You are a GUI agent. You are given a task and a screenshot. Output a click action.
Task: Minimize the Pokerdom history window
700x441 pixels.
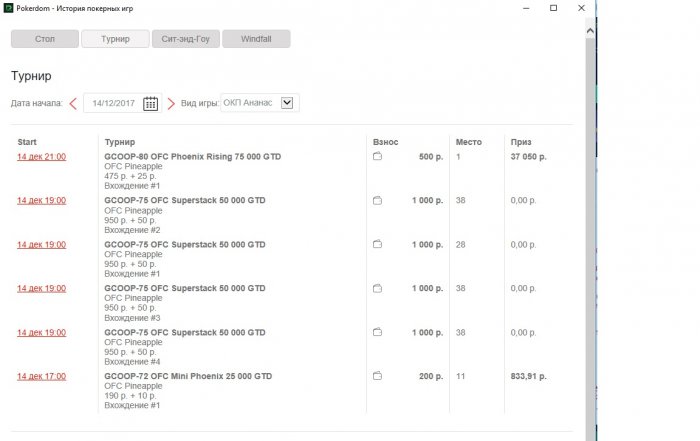(526, 8)
